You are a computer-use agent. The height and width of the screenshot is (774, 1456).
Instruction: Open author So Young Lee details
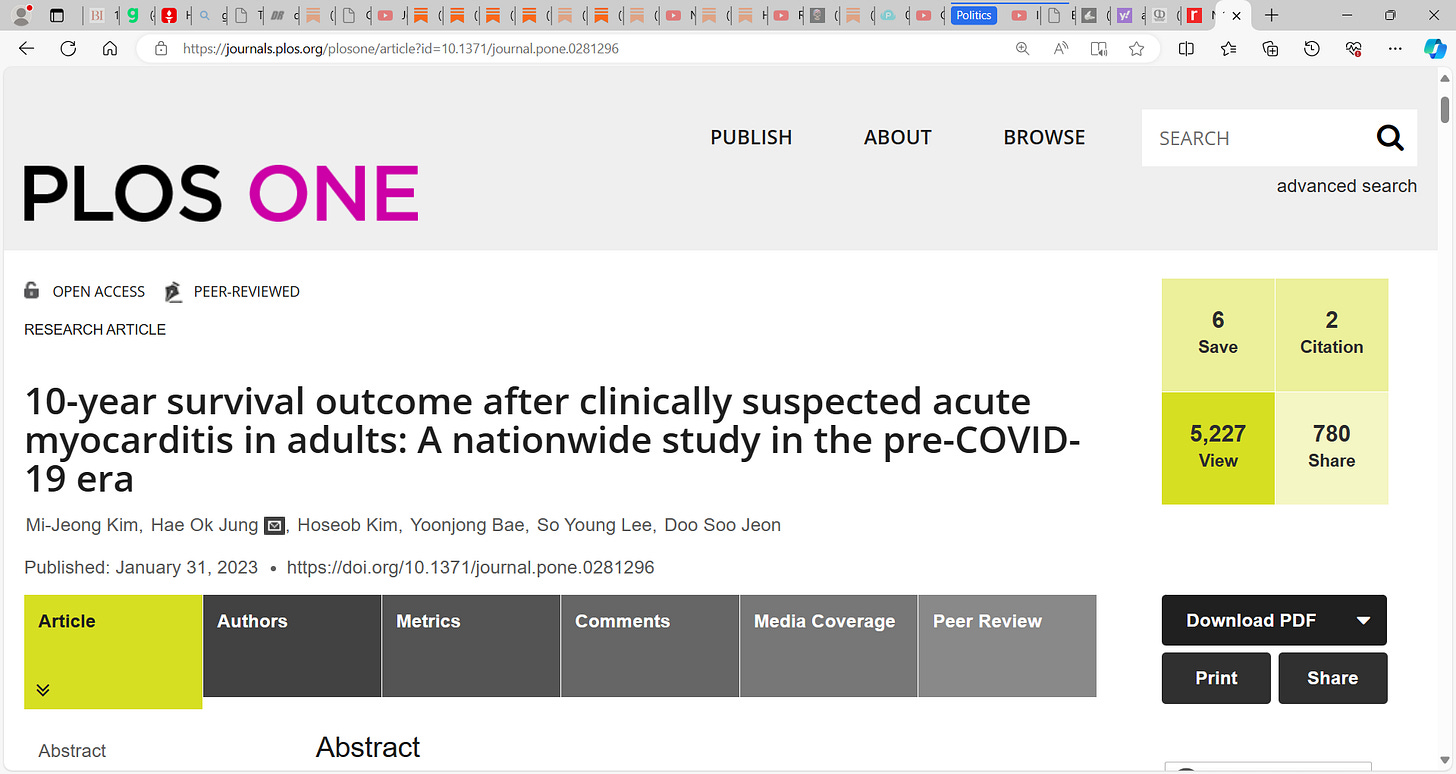pyautogui.click(x=594, y=525)
